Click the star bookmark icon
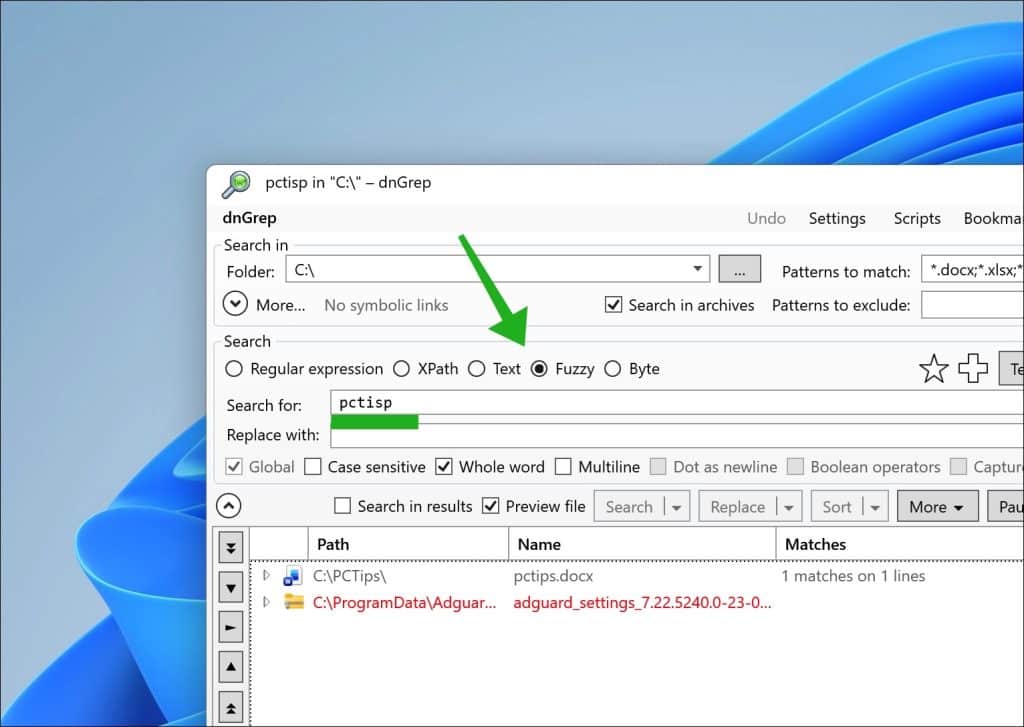This screenshot has height=727, width=1024. pos(933,369)
